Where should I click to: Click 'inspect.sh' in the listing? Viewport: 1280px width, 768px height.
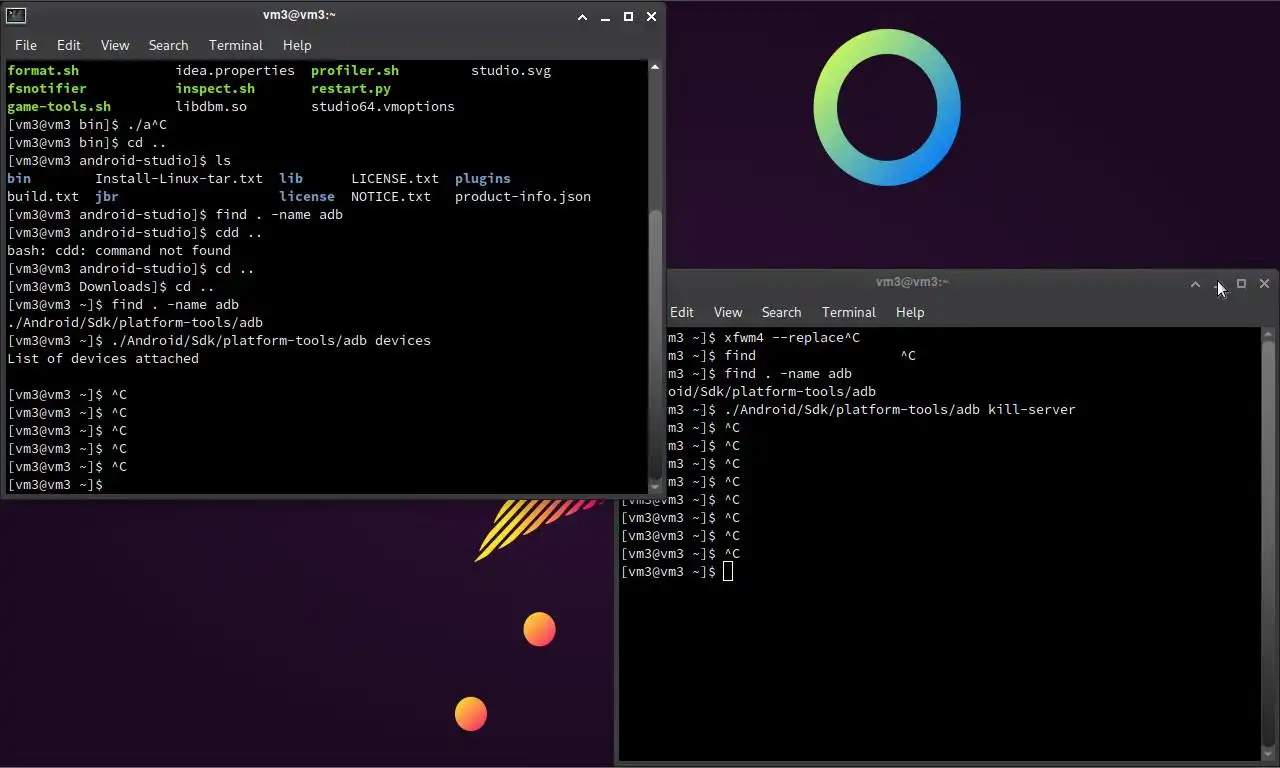(215, 88)
